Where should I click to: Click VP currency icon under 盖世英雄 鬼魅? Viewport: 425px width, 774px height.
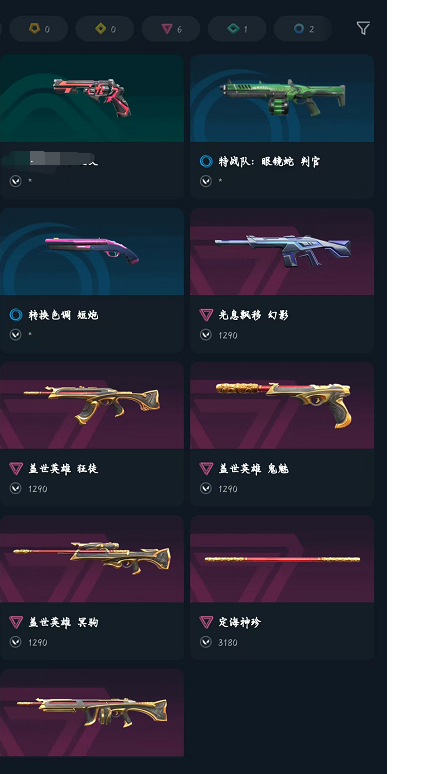click(x=206, y=489)
